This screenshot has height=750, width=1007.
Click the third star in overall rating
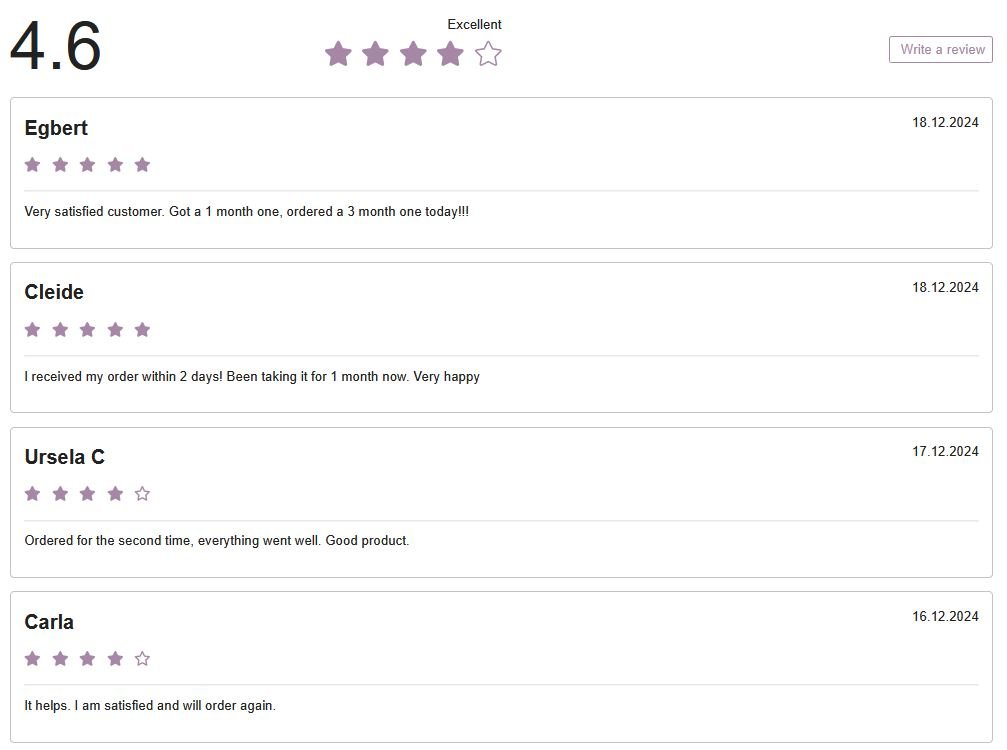(413, 54)
